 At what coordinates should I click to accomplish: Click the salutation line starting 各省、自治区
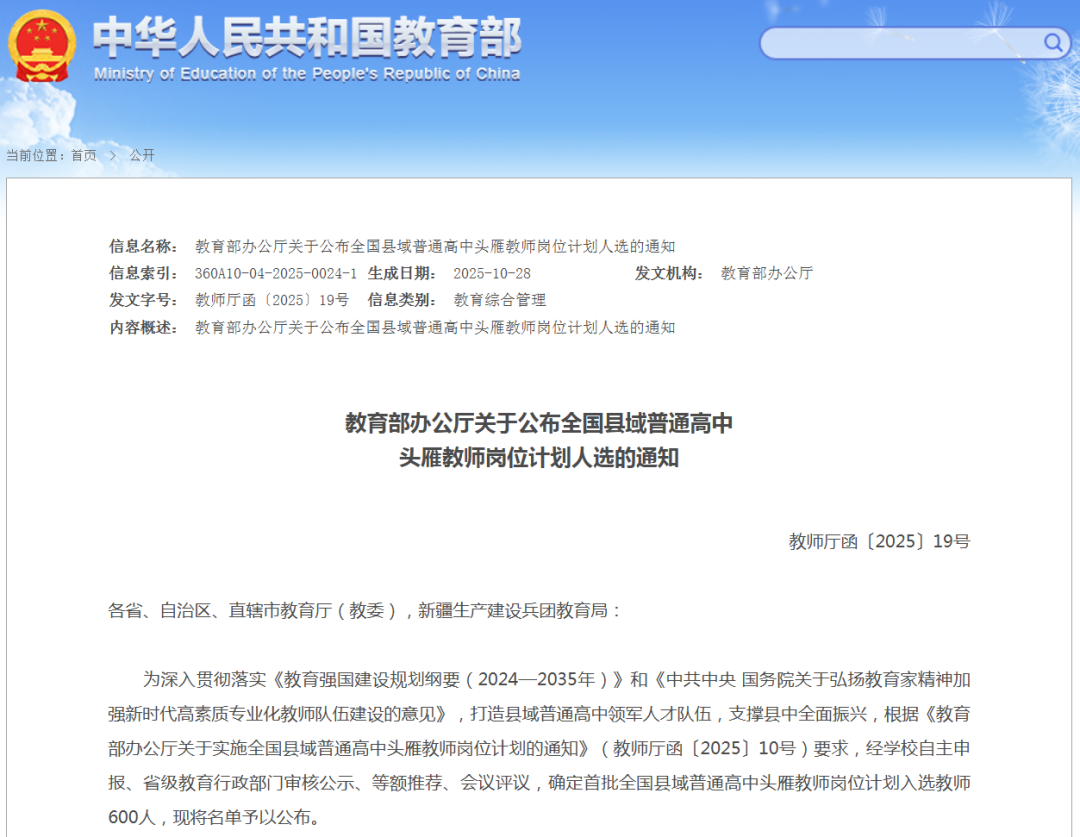[365, 610]
